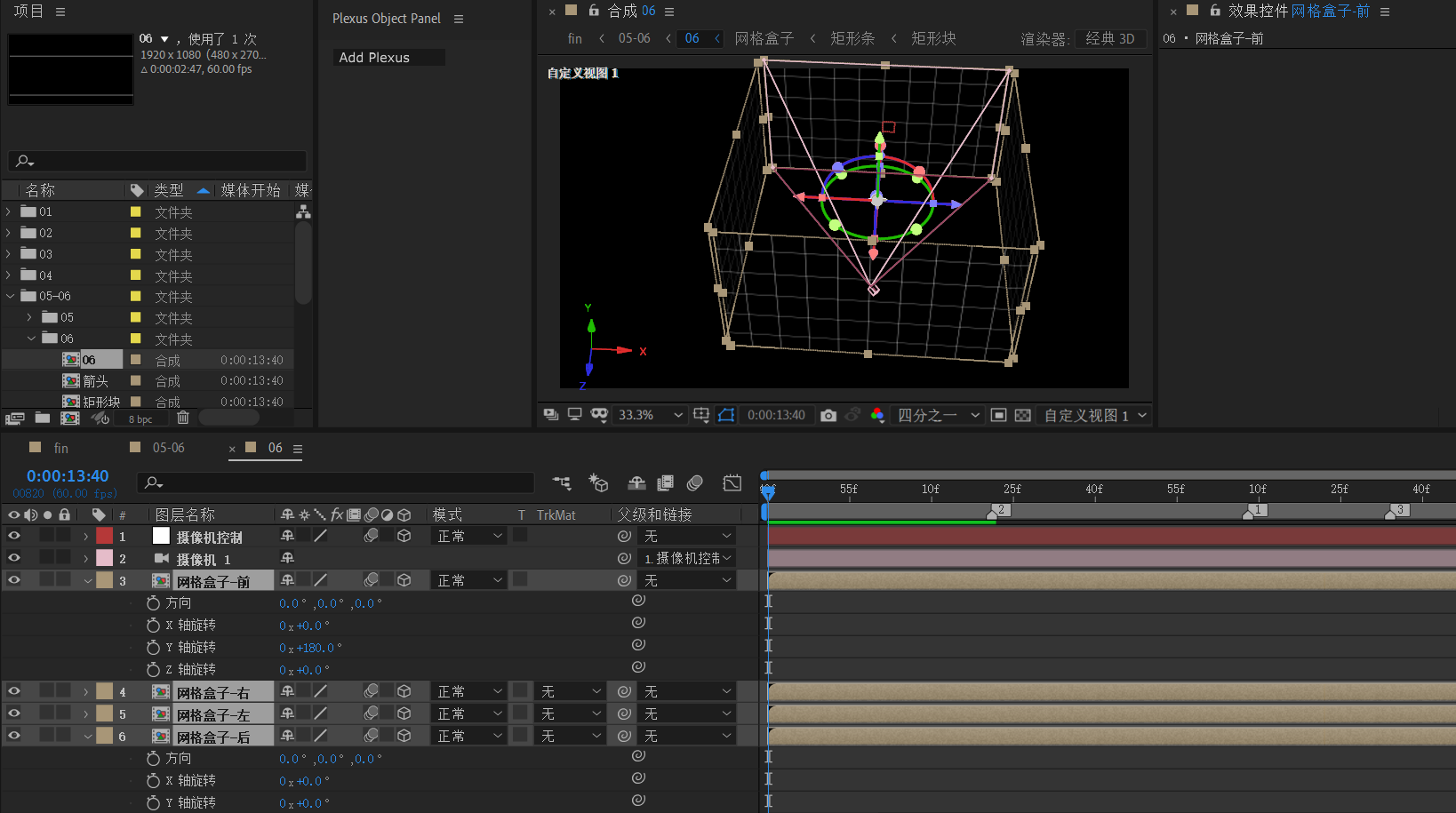Click the 3D glasses preview icon
Image resolution: width=1456 pixels, height=813 pixels.
click(599, 415)
